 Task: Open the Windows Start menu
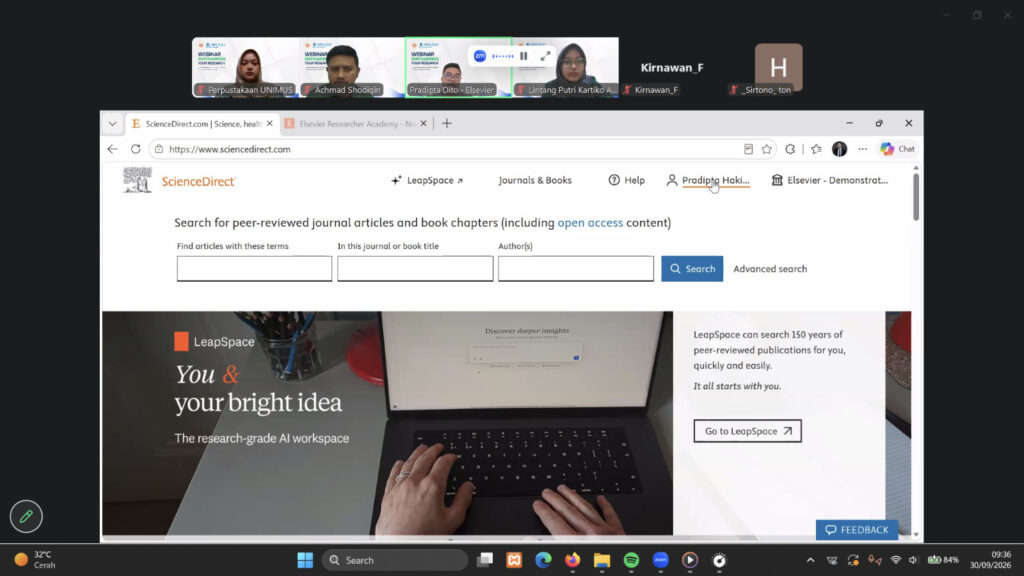pos(305,560)
